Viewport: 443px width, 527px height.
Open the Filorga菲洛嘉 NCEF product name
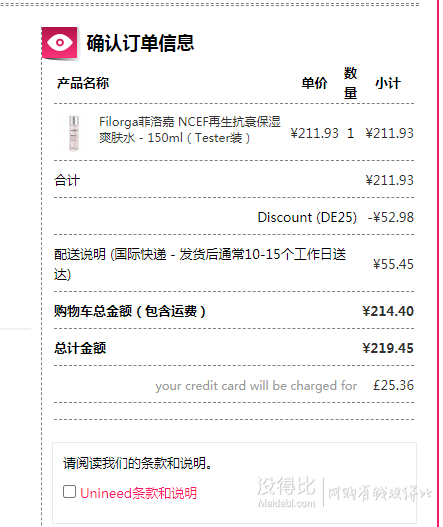[190, 130]
